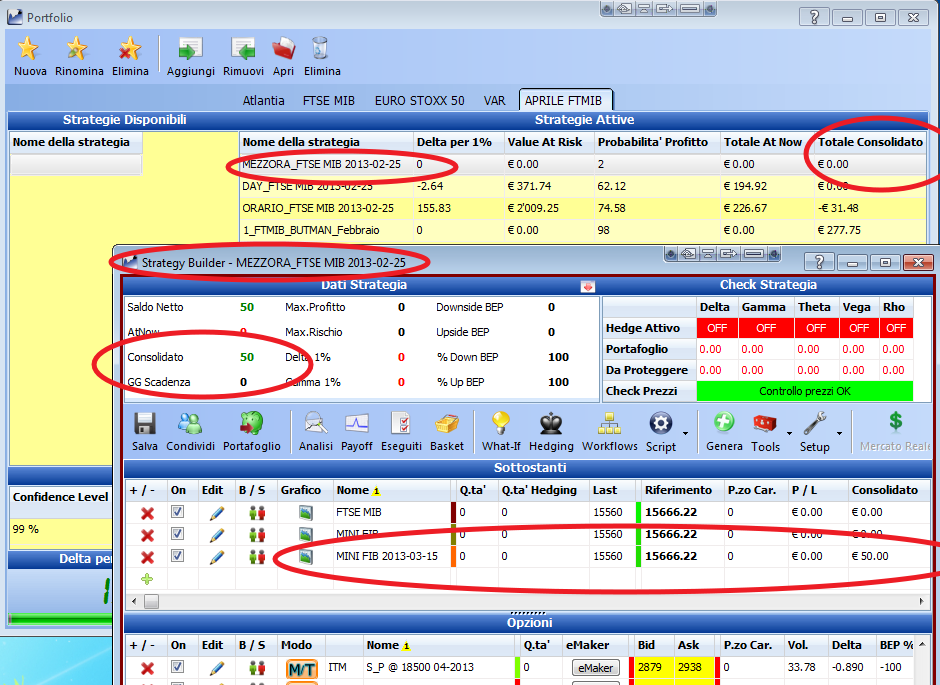Viewport: 940px width, 685px height.
Task: Click the Salva floppy disk icon
Action: pos(144,424)
